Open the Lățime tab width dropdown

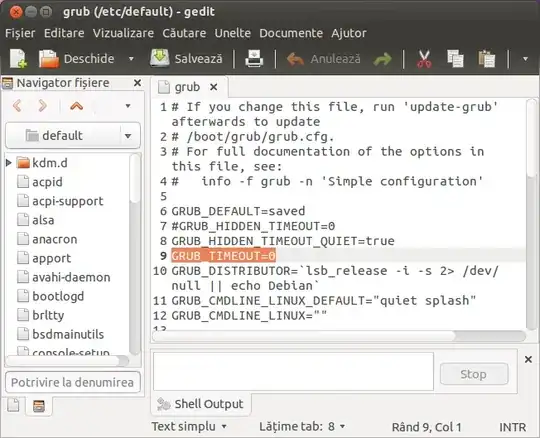tap(302, 427)
